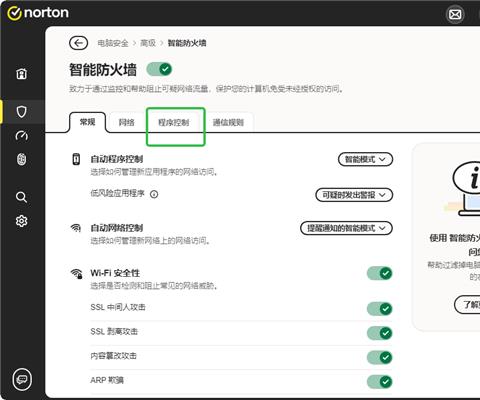This screenshot has height=400, width=480.
Task: Go back with the arrow button
Action: pyautogui.click(x=79, y=43)
